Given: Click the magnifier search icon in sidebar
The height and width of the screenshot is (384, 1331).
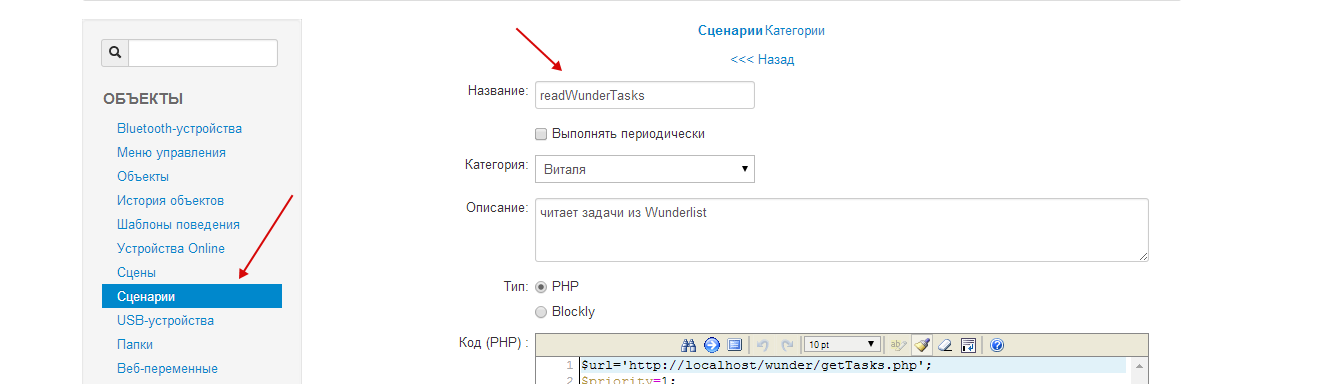Looking at the screenshot, I should tap(115, 53).
